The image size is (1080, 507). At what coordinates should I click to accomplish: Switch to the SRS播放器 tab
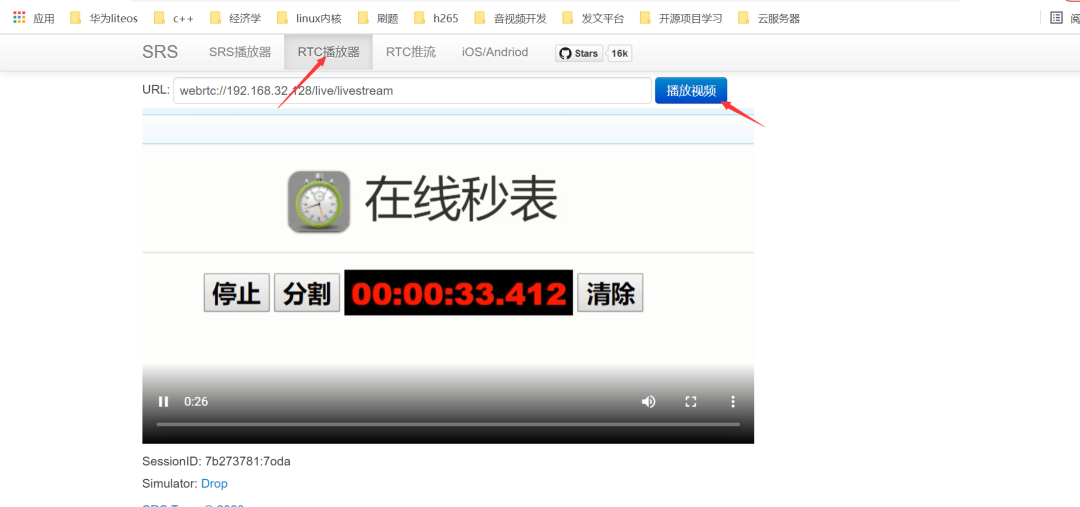(240, 52)
